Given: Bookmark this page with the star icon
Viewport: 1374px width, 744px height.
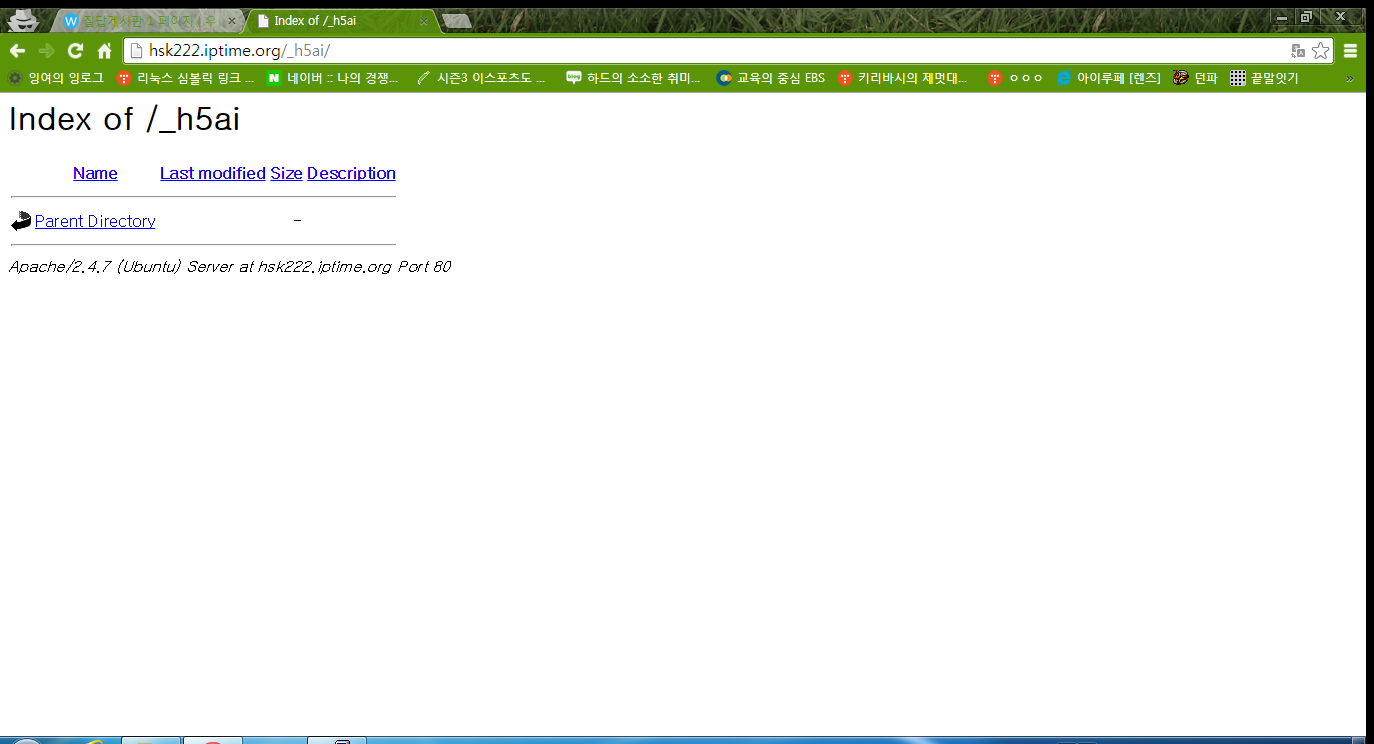Looking at the screenshot, I should click(x=1320, y=51).
